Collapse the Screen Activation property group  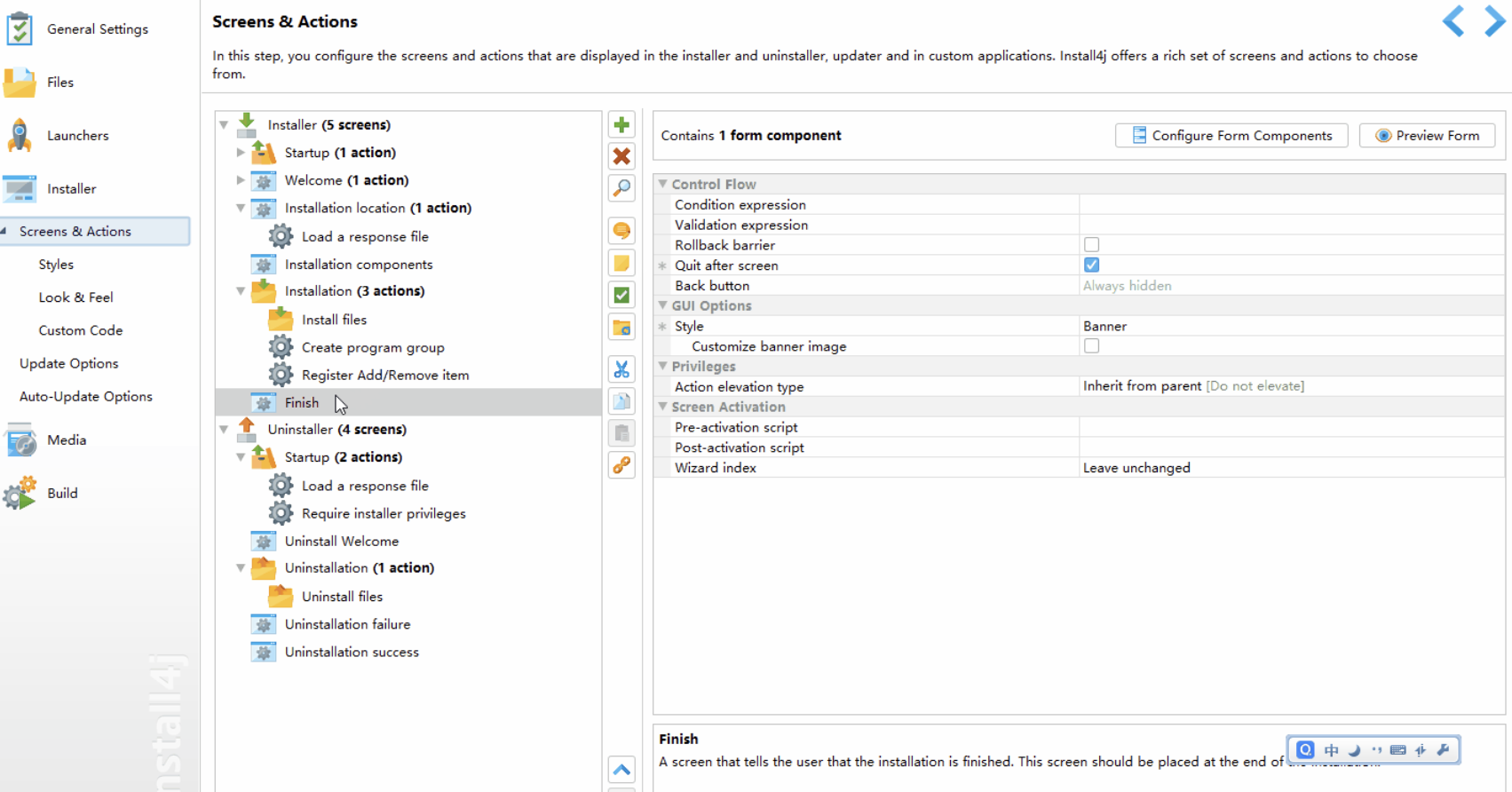(x=662, y=407)
